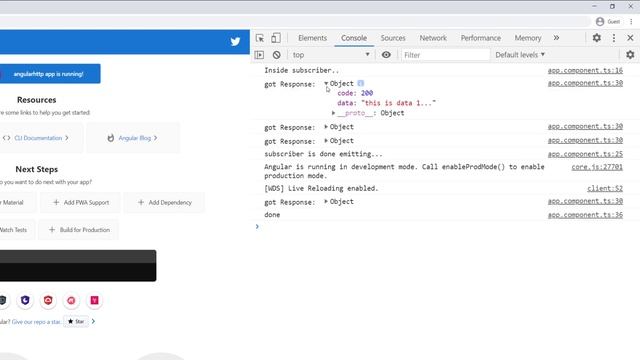Screen dimensions: 640x360
Task: Click the dark blue shield circle icon
Action: pos(25,300)
